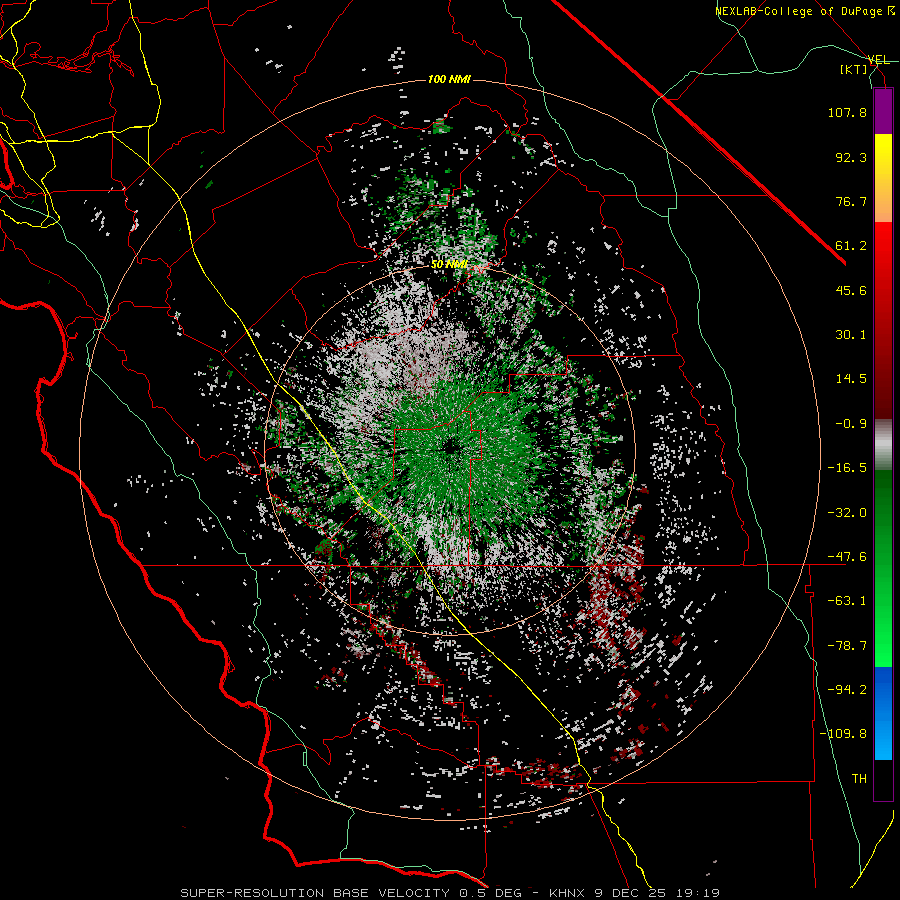Click the 14.5 velocity scale value
The height and width of the screenshot is (900, 900).
pos(851,379)
